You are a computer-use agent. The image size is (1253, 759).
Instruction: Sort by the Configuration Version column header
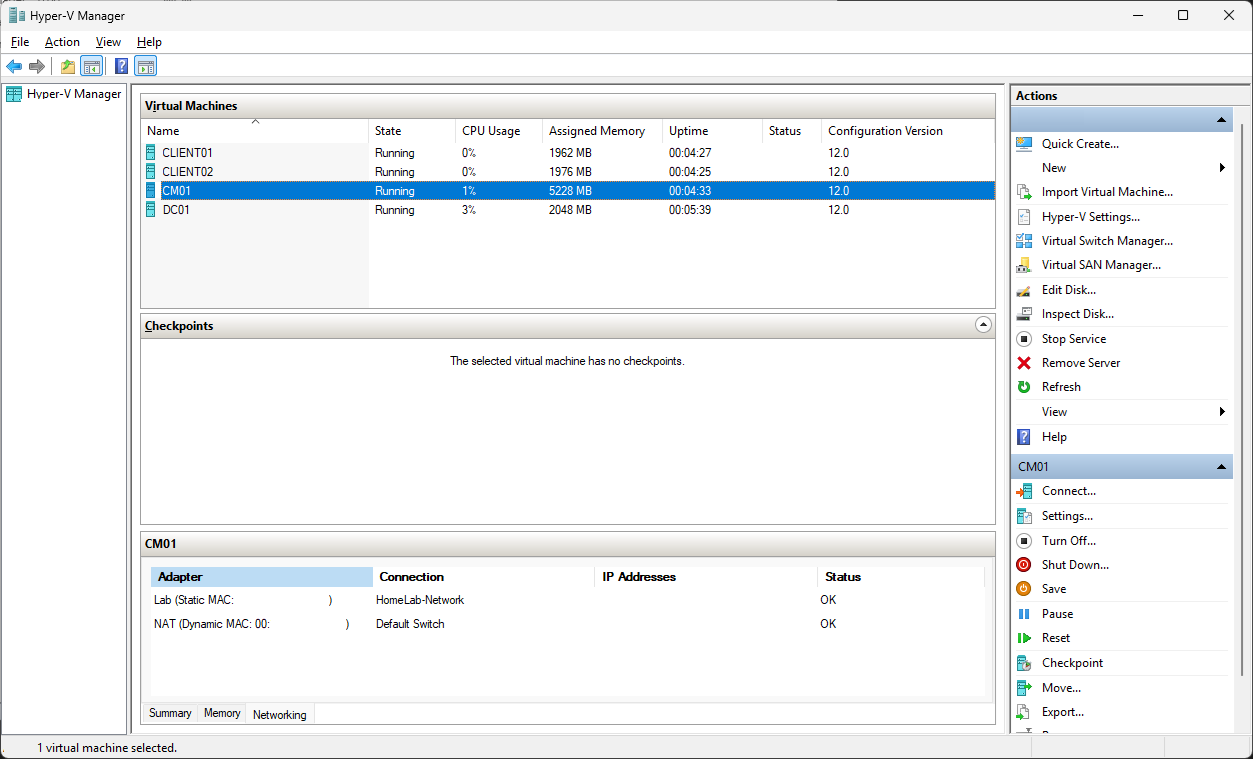click(x=907, y=131)
